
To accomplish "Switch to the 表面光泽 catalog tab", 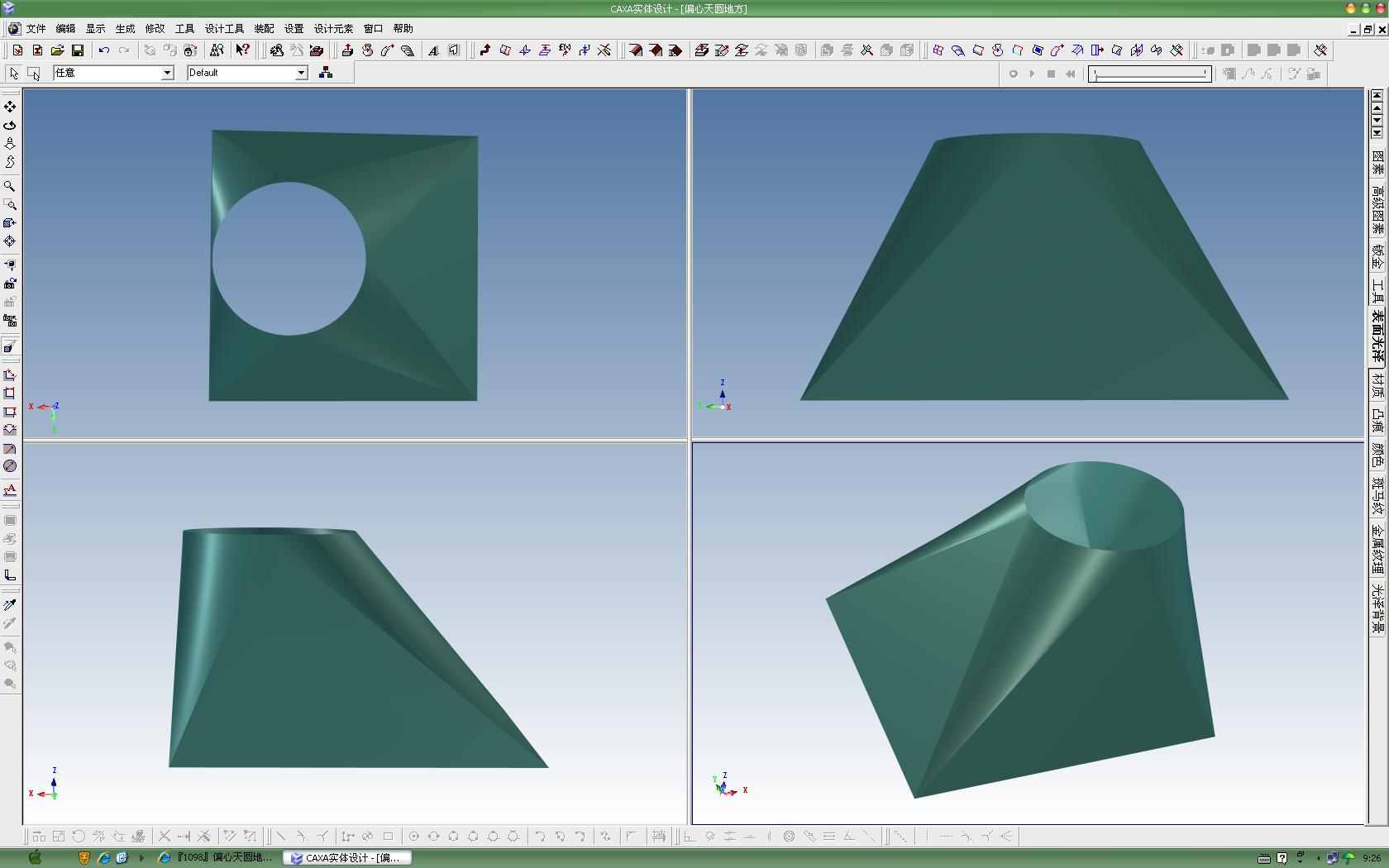I will click(x=1377, y=336).
